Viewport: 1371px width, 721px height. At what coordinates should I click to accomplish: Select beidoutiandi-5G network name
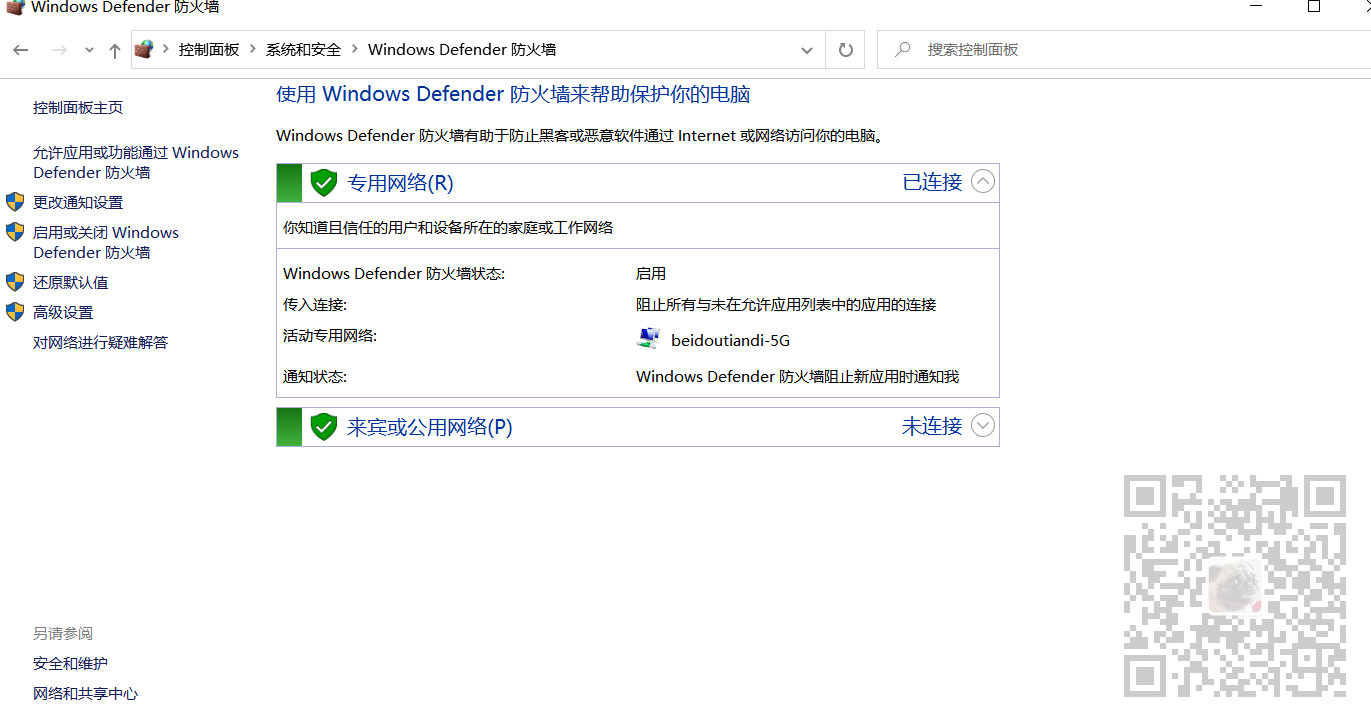point(730,340)
